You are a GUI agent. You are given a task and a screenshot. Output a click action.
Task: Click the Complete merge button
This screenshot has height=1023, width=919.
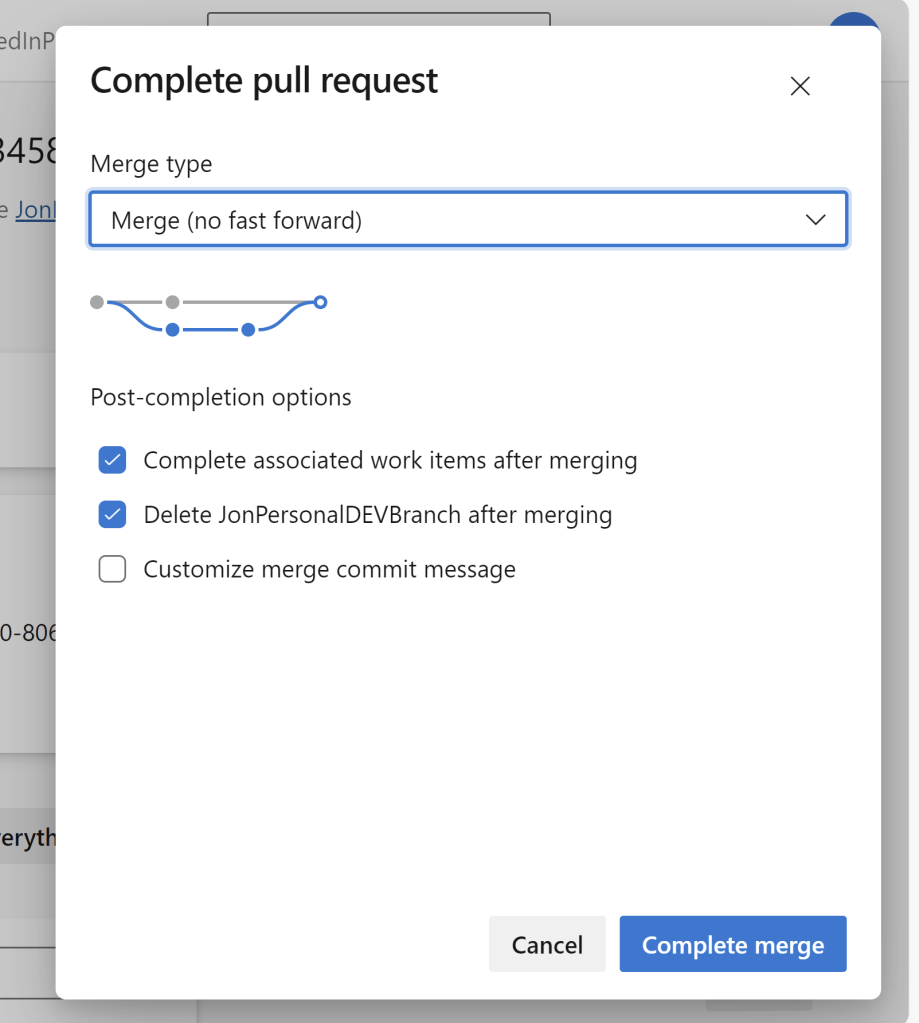(x=732, y=945)
